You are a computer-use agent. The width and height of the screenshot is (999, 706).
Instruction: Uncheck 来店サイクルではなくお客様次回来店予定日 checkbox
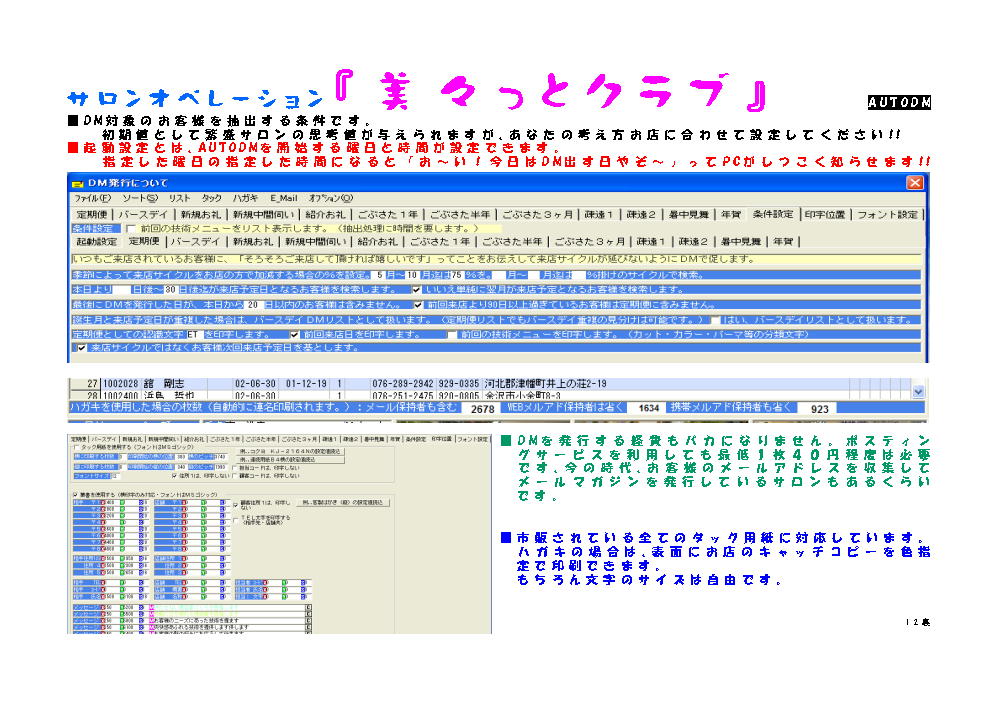(82, 348)
